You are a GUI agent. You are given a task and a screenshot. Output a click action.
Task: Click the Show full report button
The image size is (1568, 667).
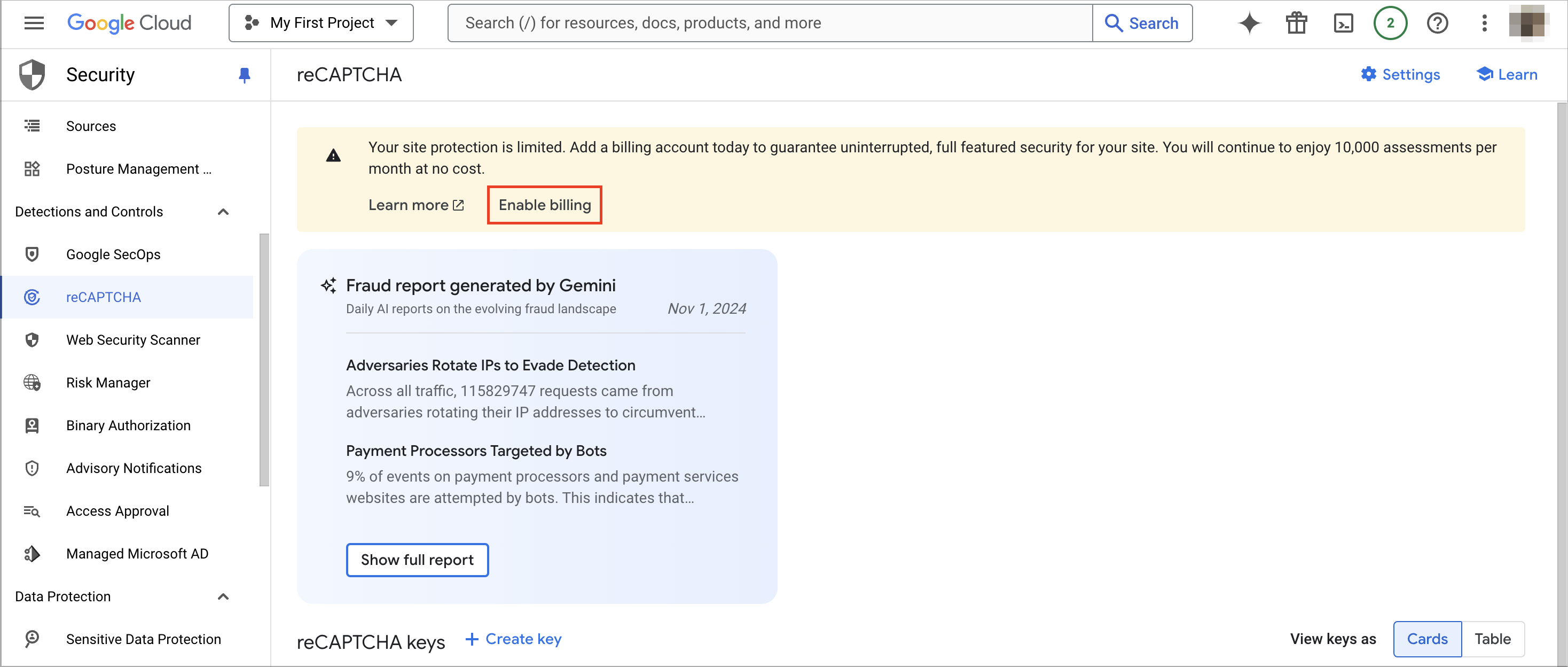(417, 560)
